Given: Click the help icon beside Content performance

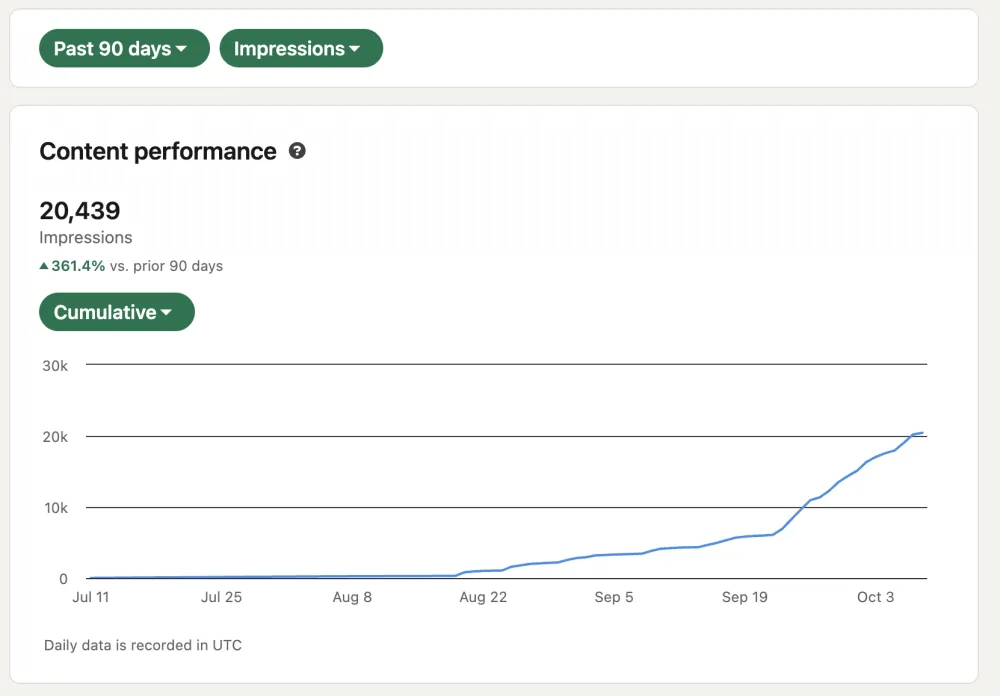Looking at the screenshot, I should (x=297, y=151).
